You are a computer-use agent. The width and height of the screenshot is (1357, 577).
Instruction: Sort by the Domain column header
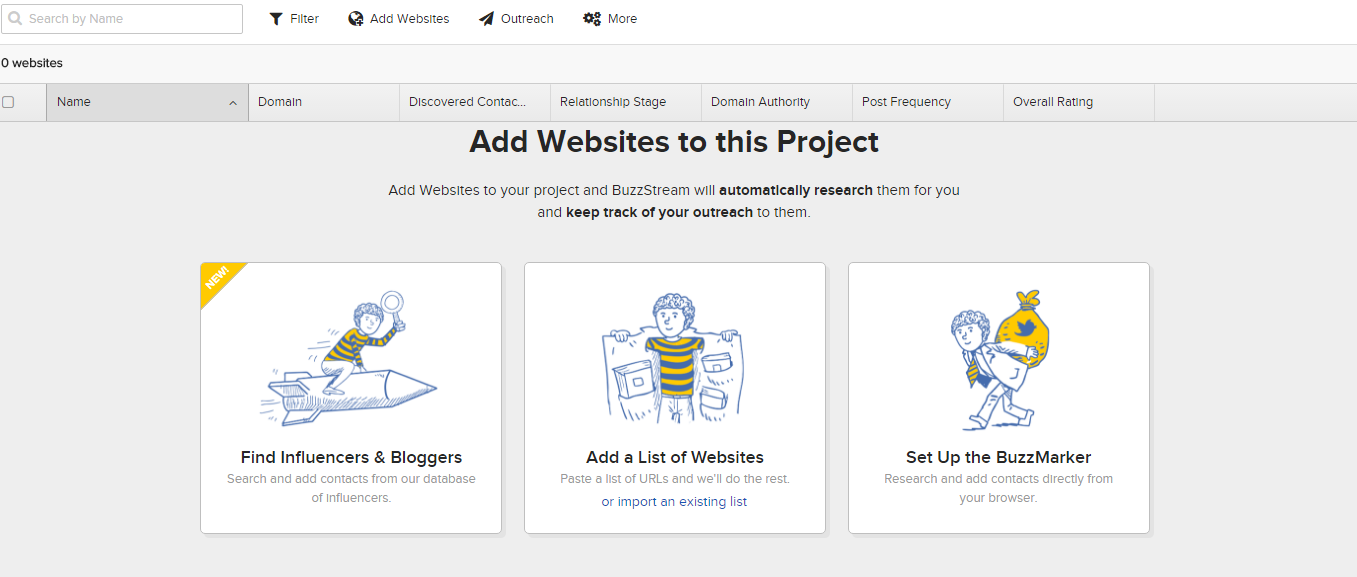[324, 102]
